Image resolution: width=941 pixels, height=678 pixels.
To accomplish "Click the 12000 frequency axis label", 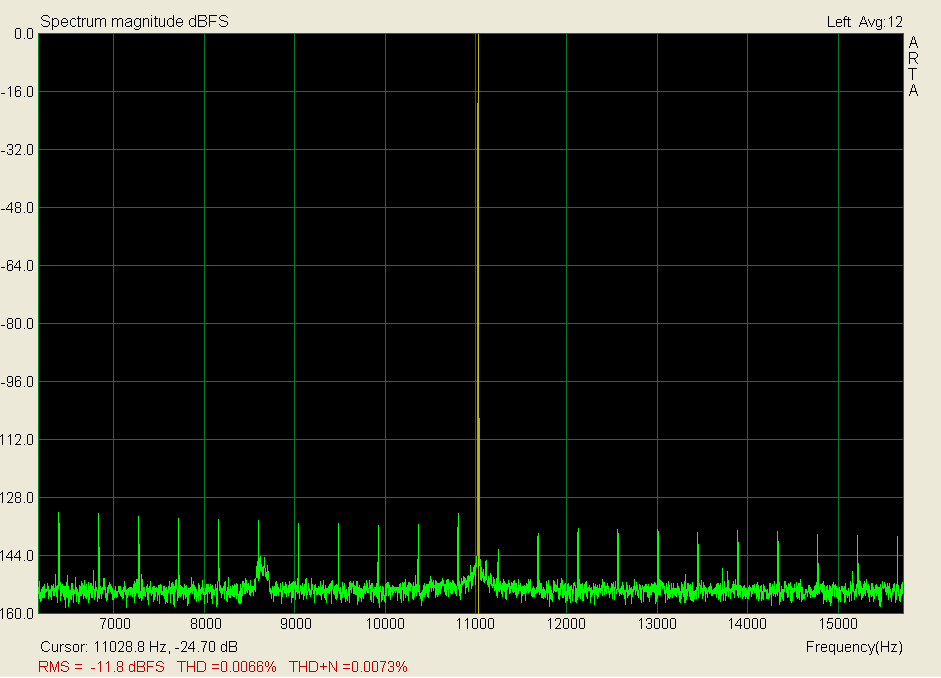I will click(x=566, y=624).
